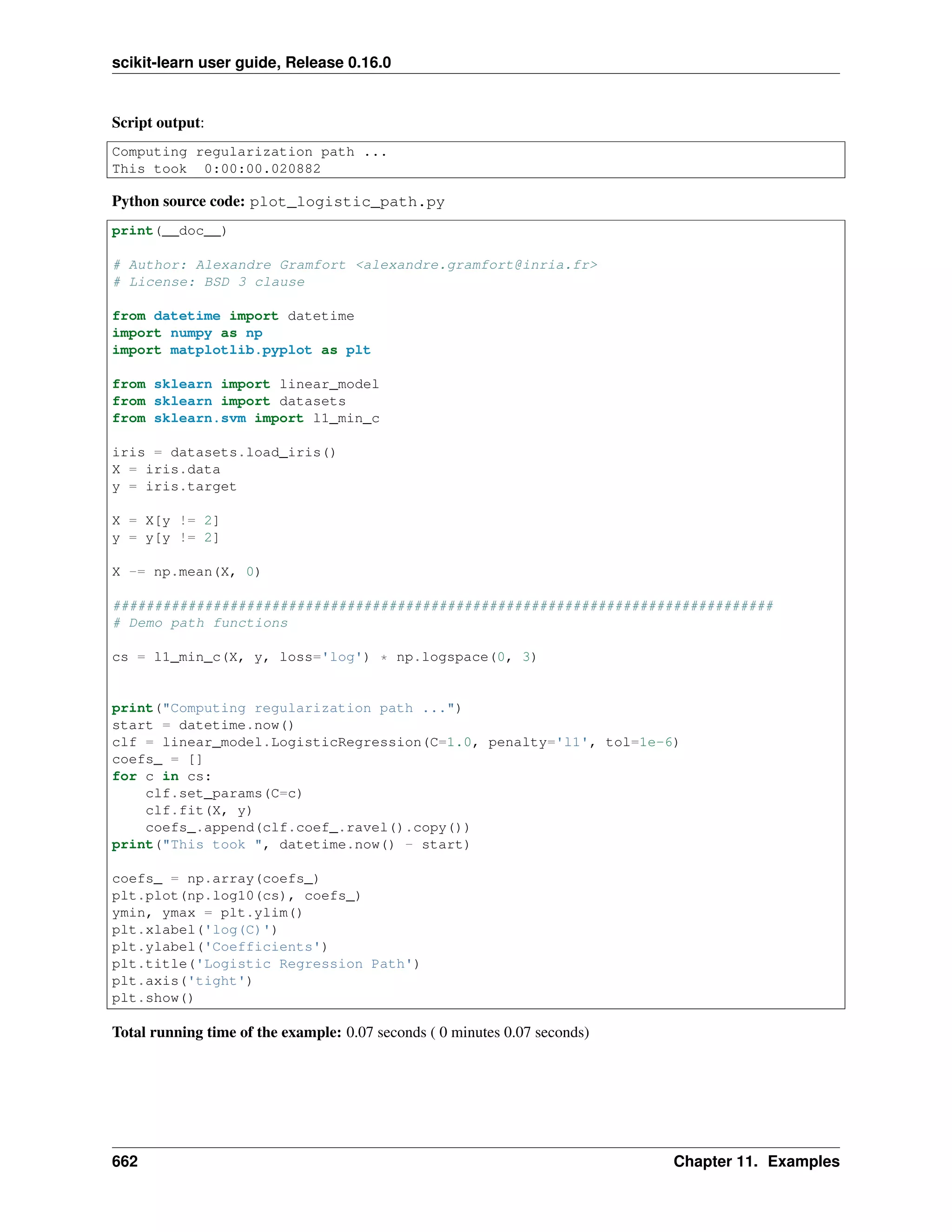Click the 'clf.fit(X, y)' line

(198, 811)
